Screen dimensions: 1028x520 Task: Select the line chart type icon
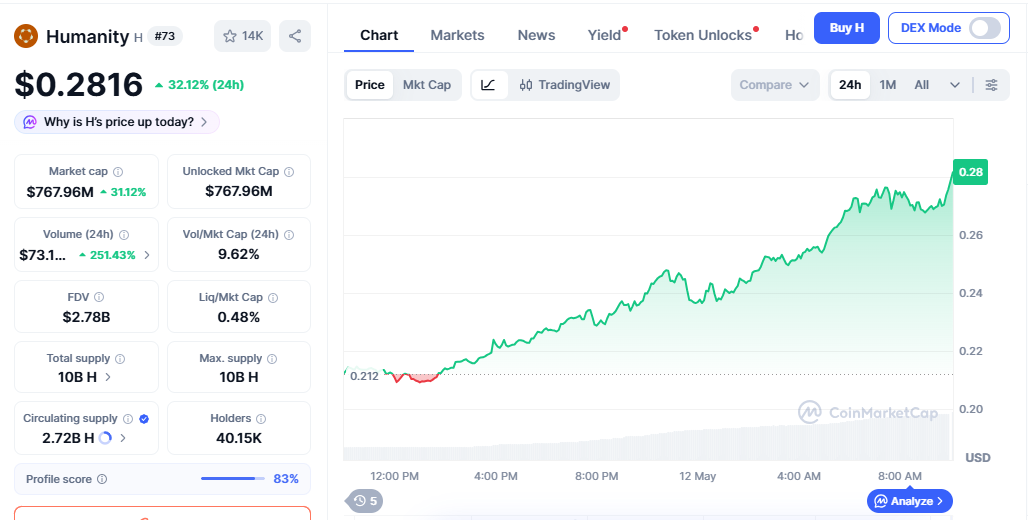[x=488, y=85]
